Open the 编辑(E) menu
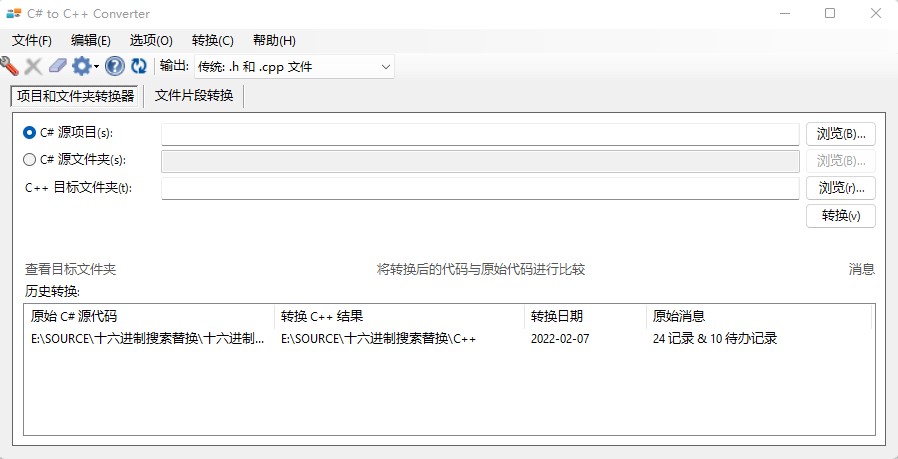 click(90, 41)
